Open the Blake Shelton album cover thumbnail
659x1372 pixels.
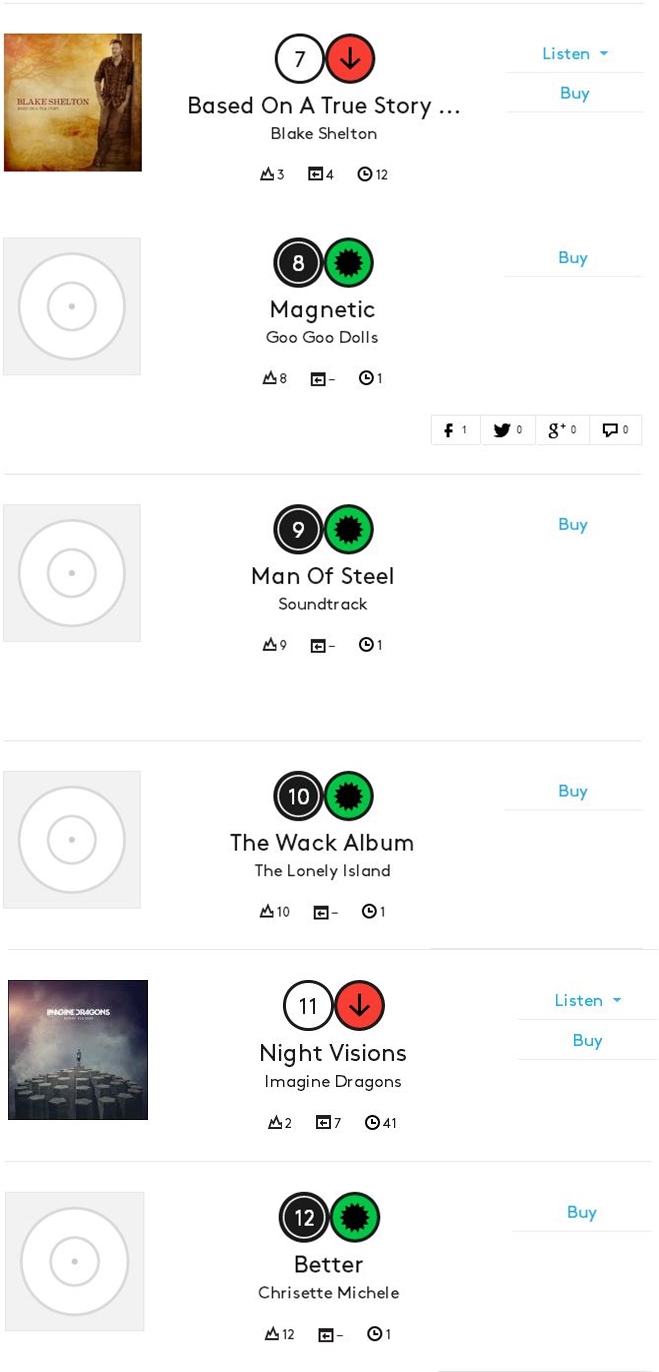click(73, 102)
